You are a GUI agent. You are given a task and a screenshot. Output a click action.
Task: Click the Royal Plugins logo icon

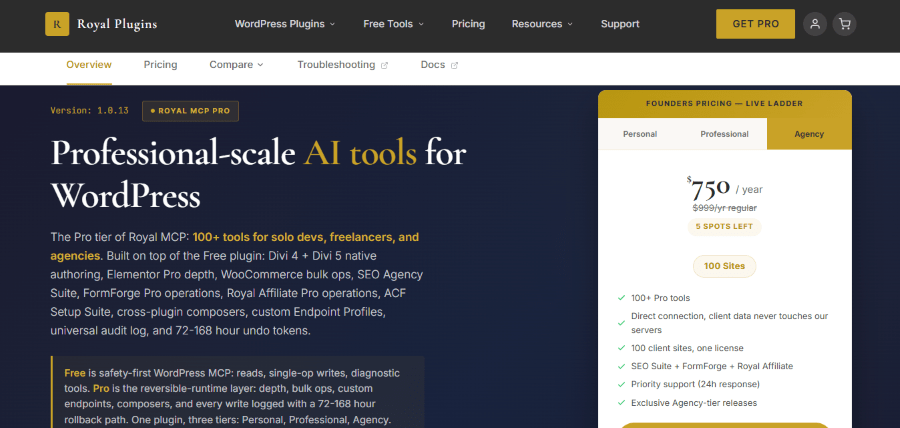pos(57,24)
